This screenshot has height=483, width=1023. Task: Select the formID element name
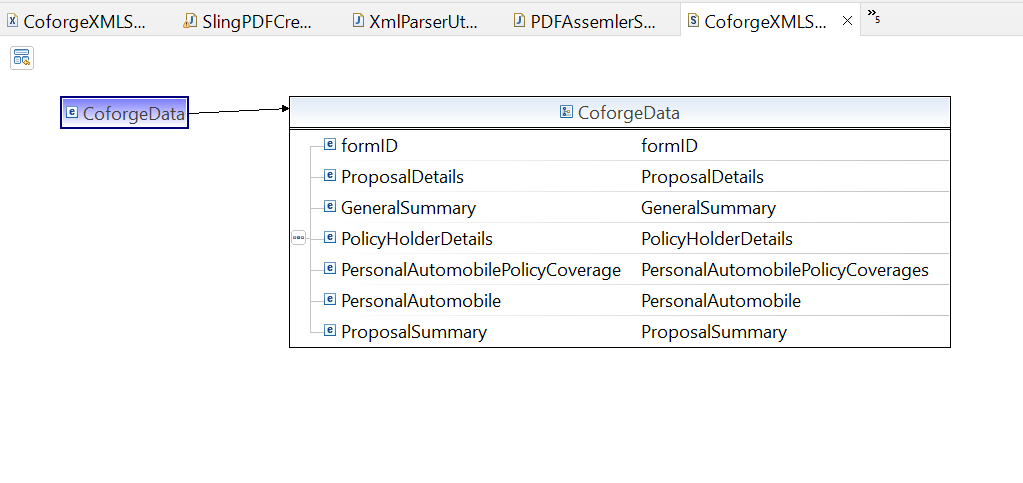[x=369, y=146]
